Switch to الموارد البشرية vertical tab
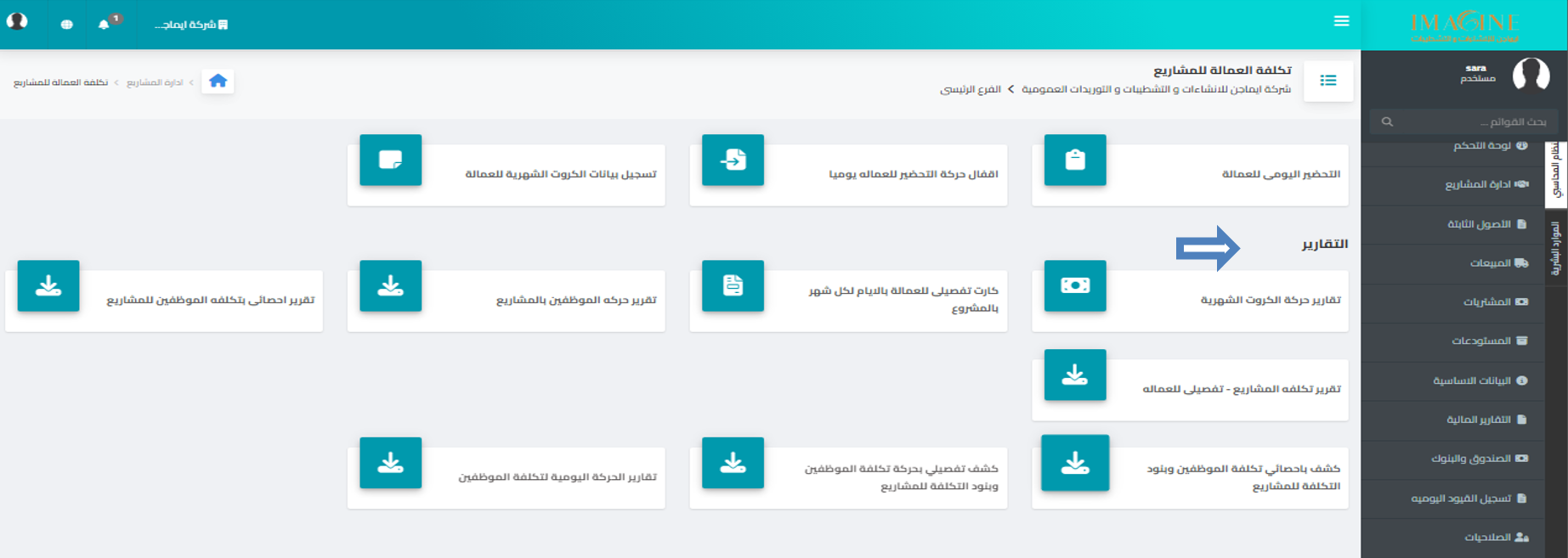The width and height of the screenshot is (1568, 558). (x=1556, y=248)
